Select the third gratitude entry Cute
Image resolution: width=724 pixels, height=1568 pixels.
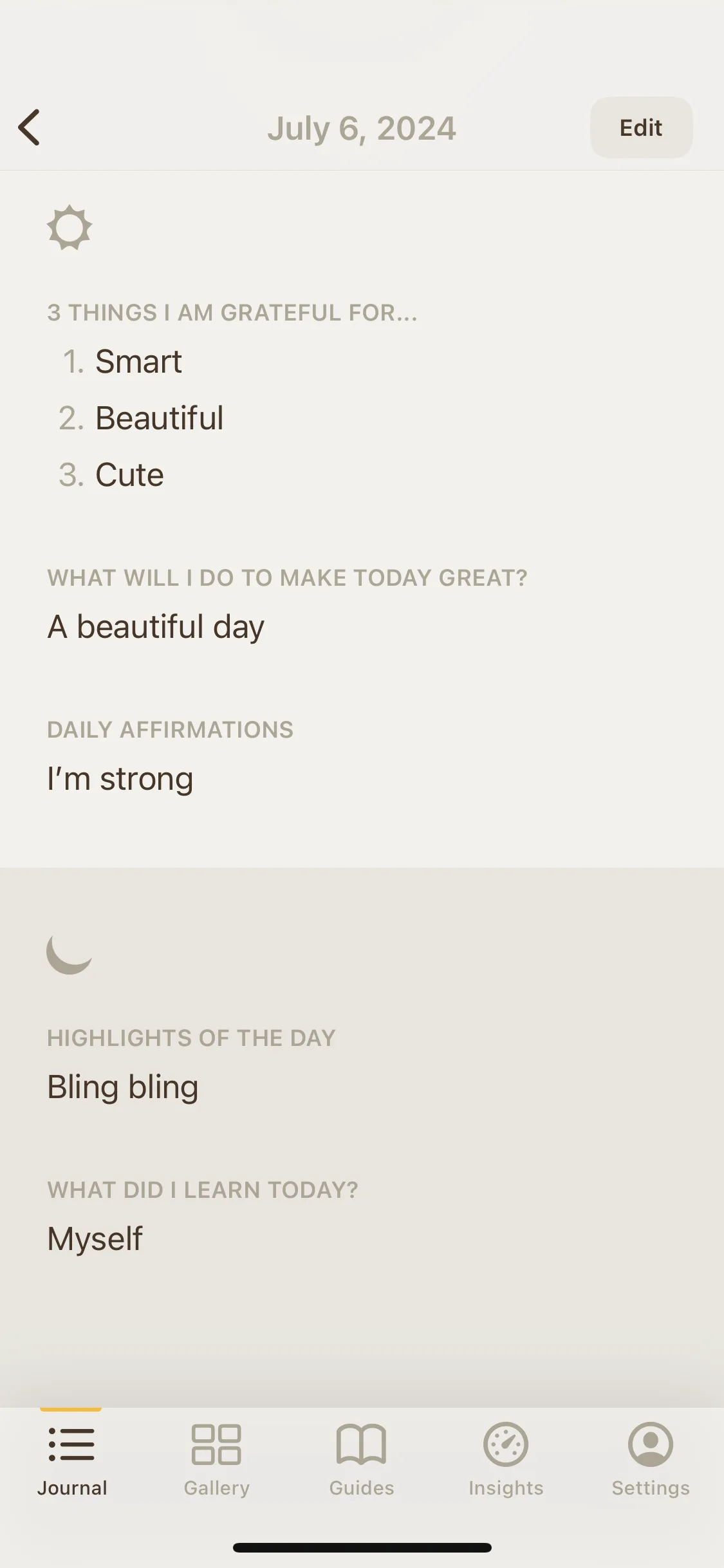[x=129, y=474]
